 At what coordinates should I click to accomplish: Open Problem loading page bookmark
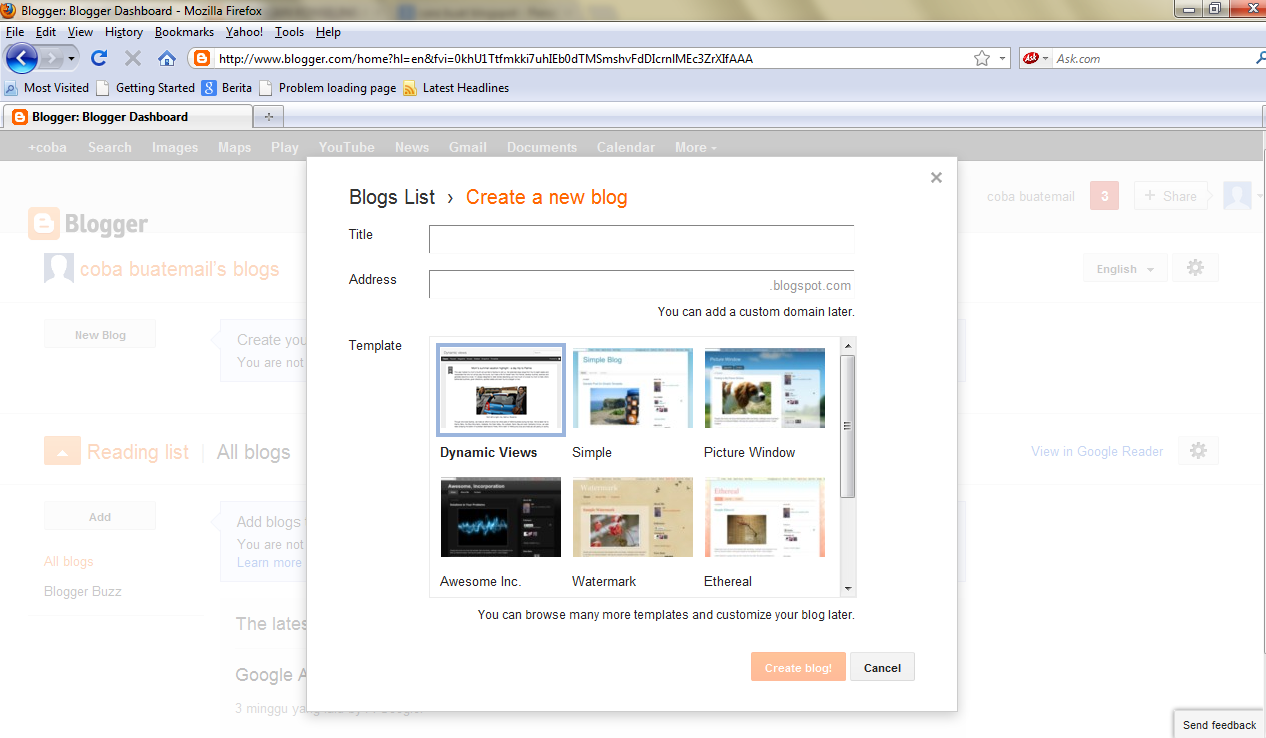328,88
